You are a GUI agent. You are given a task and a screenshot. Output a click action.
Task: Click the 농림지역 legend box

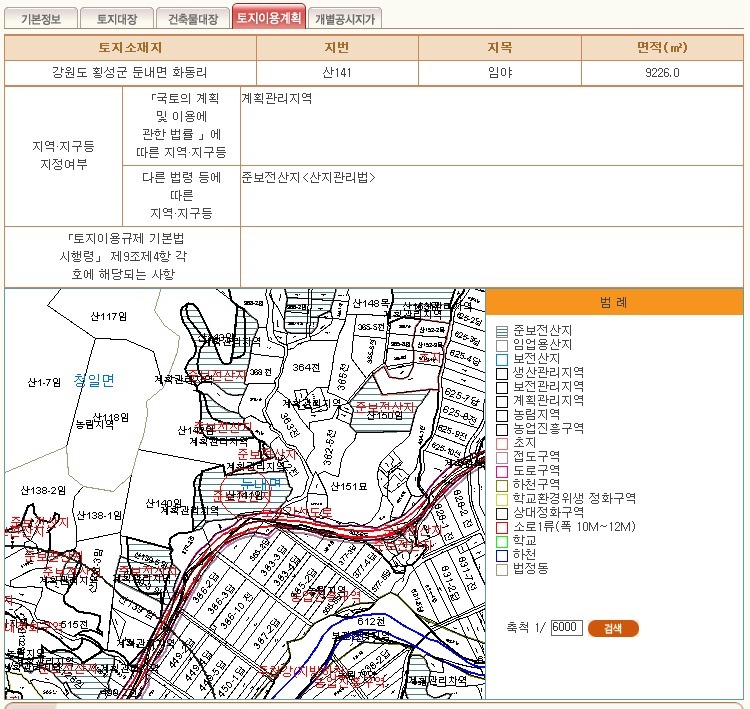(502, 416)
